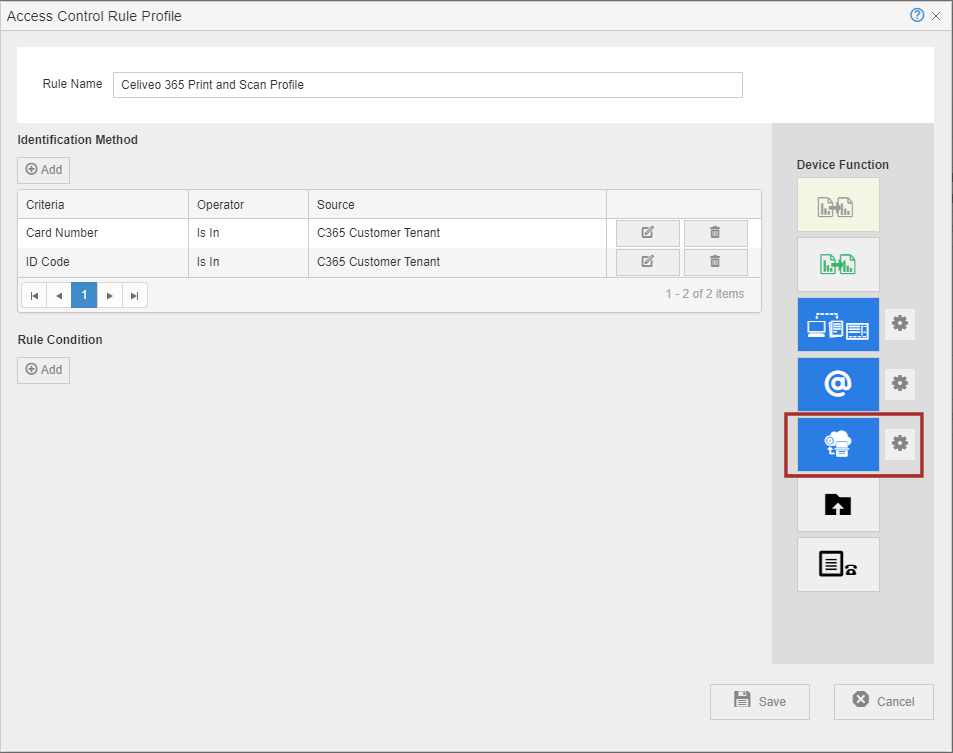Go to previous page of criteria table
The image size is (953, 753).
point(59,295)
